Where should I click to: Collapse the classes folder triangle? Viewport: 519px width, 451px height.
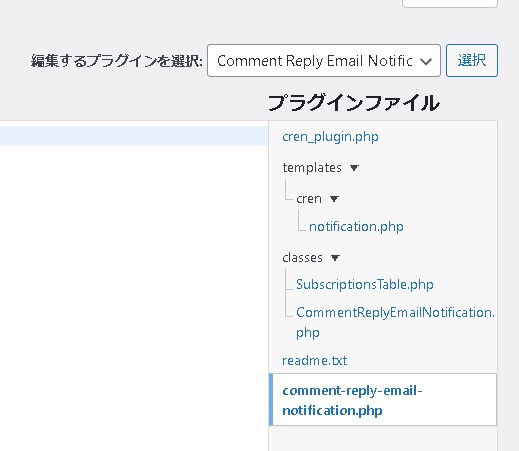(335, 258)
